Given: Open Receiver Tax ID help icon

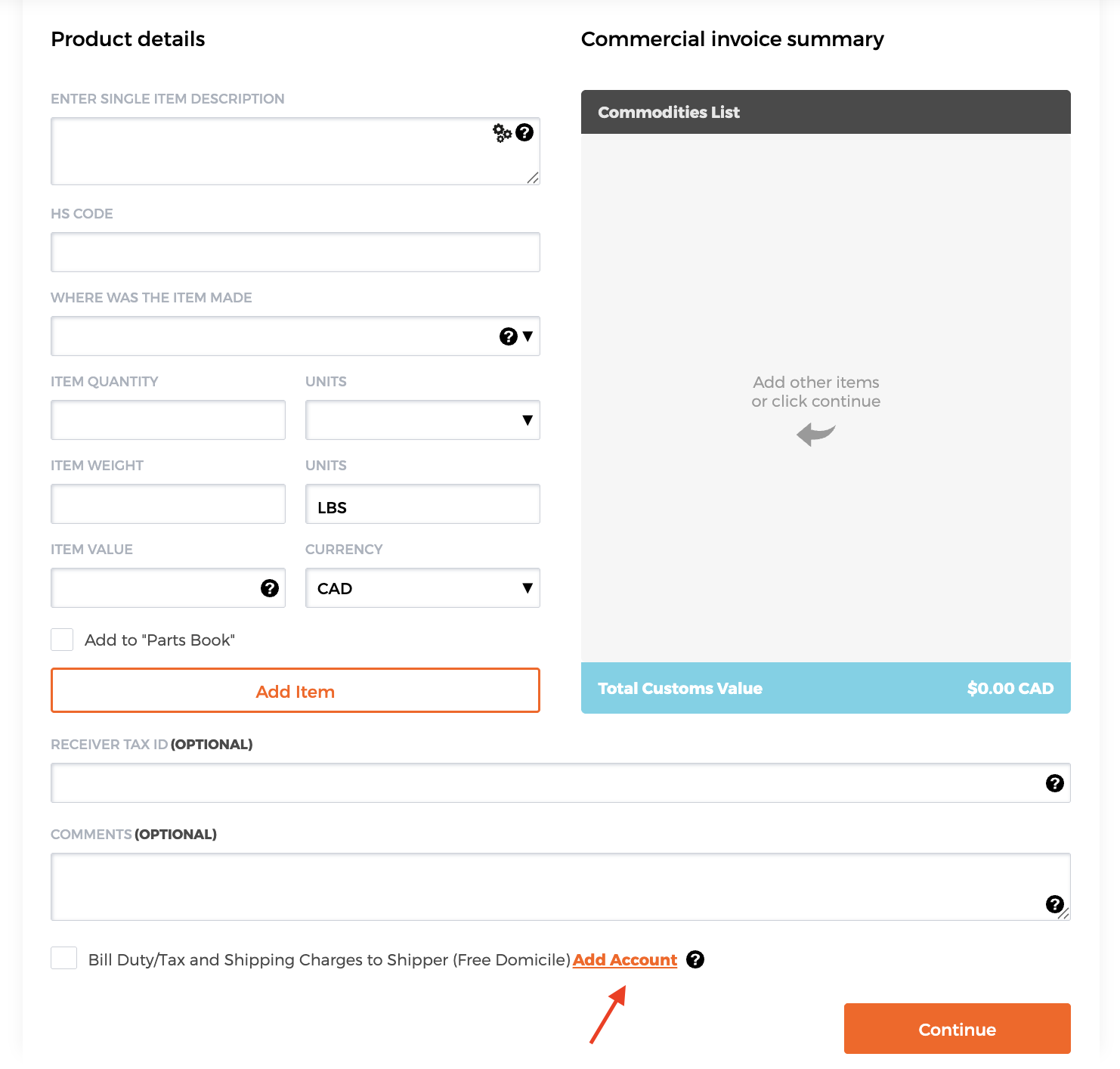Looking at the screenshot, I should [x=1055, y=783].
